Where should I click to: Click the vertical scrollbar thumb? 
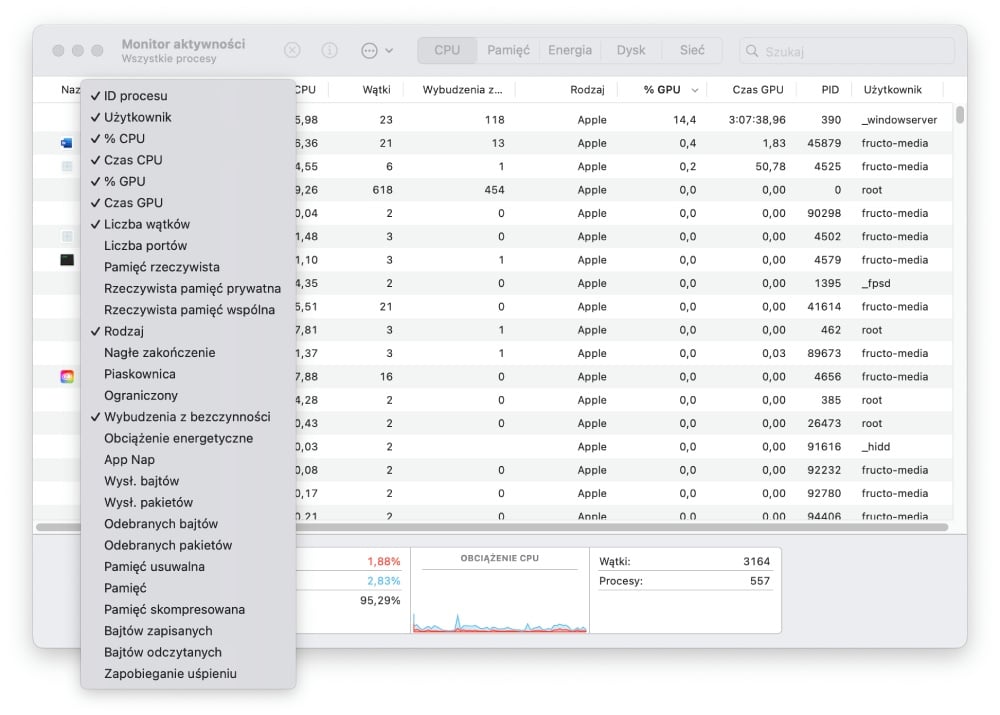pyautogui.click(x=960, y=115)
